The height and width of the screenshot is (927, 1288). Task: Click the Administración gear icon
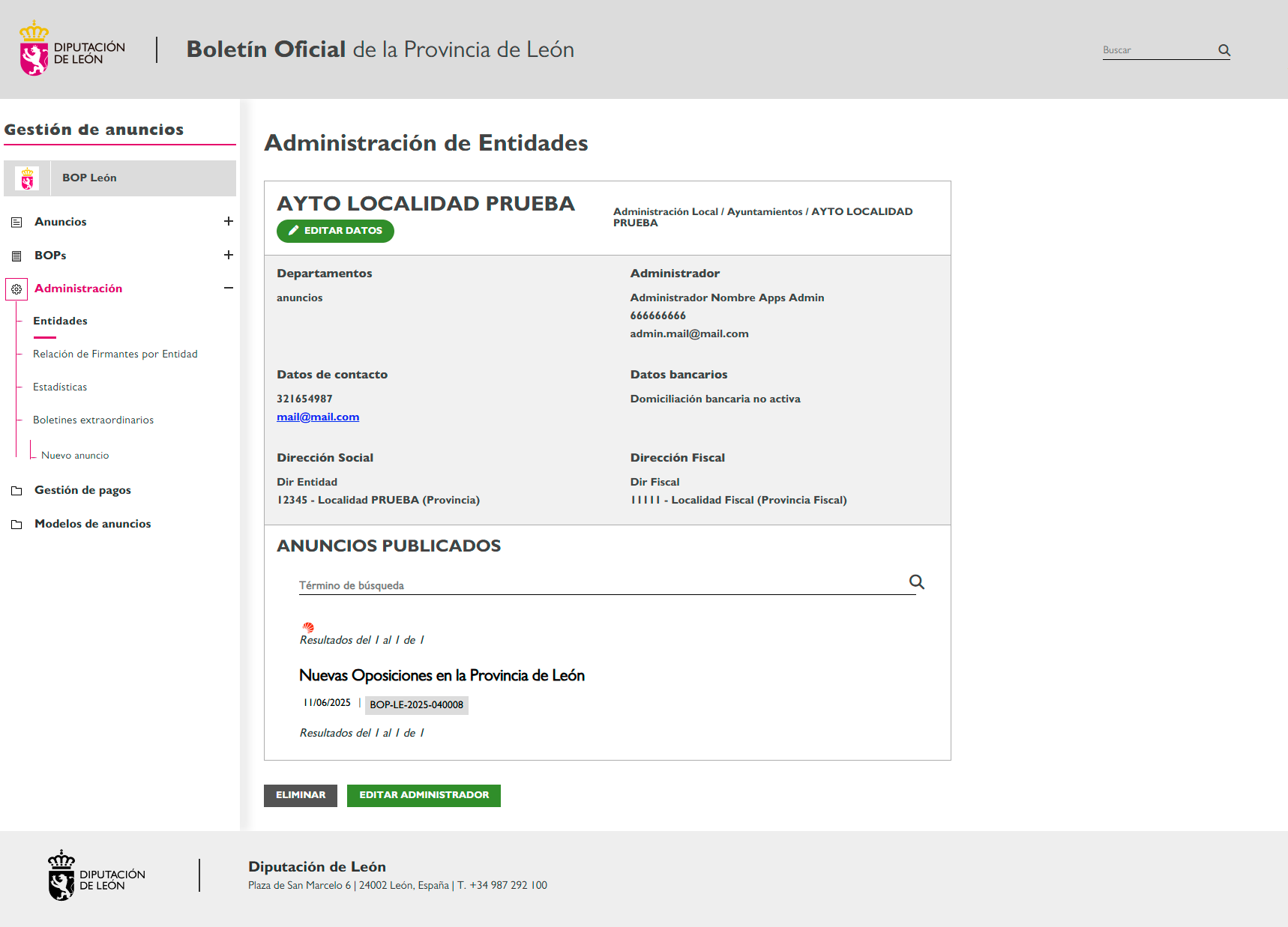point(16,289)
